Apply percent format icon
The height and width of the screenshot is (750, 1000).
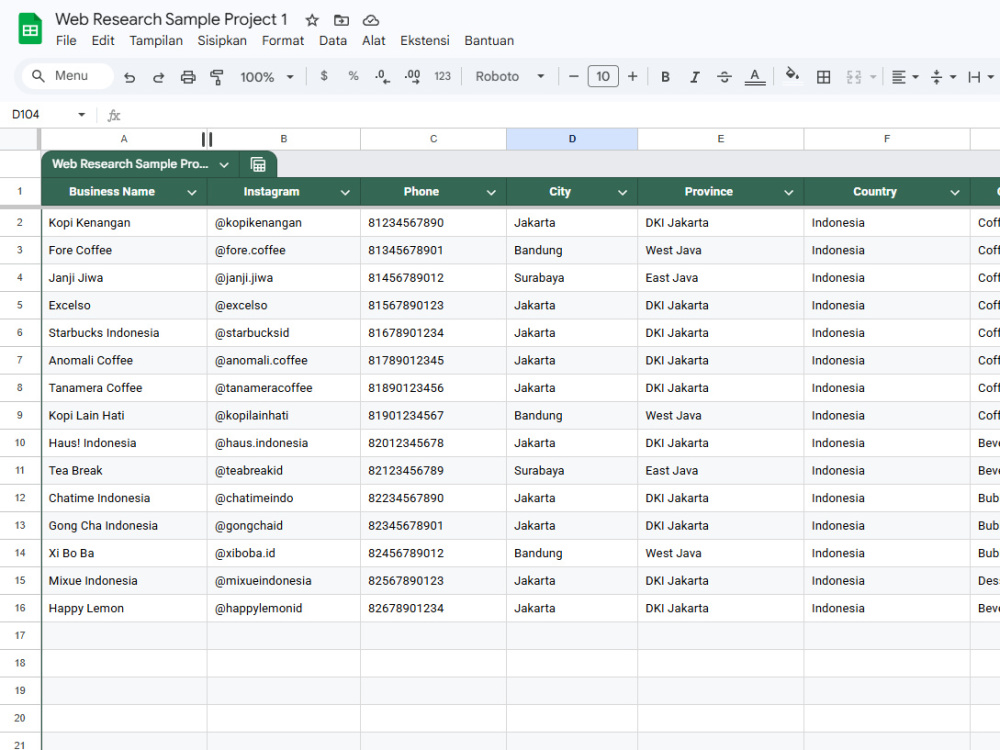pyautogui.click(x=353, y=76)
